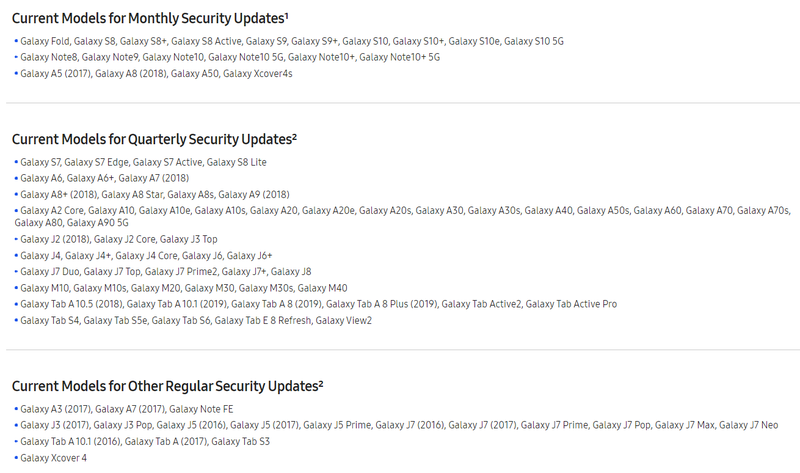The height and width of the screenshot is (473, 800).
Task: Click the Galaxy A6, Galaxy A6+ line
Action: pos(102,178)
